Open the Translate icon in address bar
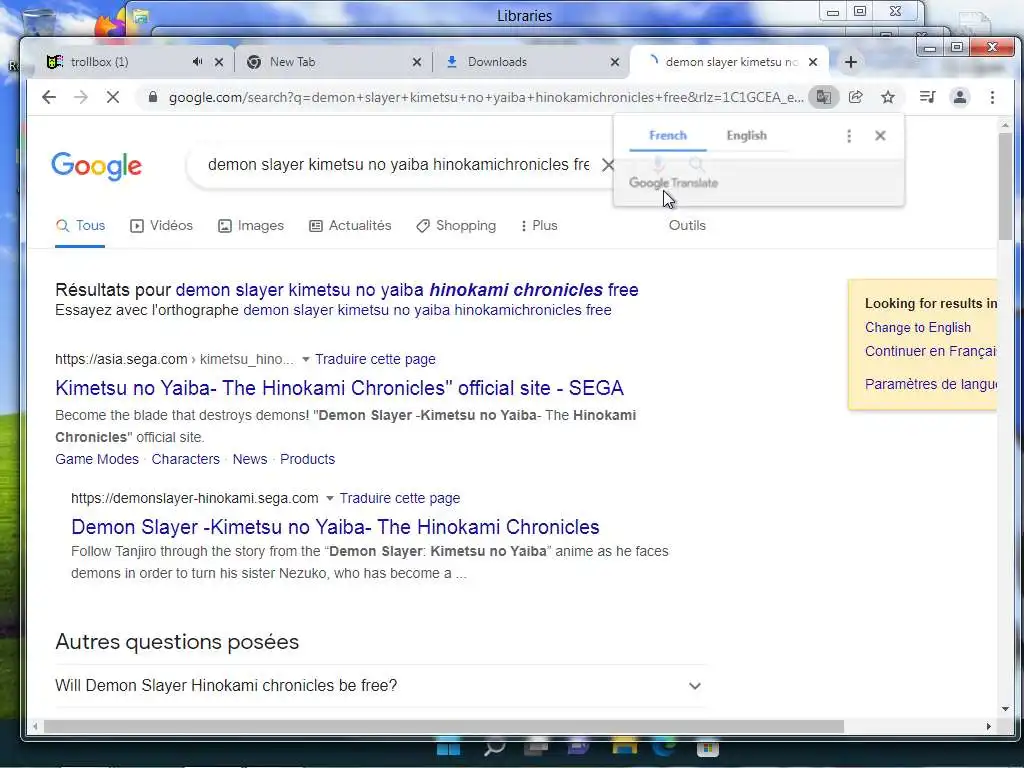The height and width of the screenshot is (768, 1024). coord(824,97)
